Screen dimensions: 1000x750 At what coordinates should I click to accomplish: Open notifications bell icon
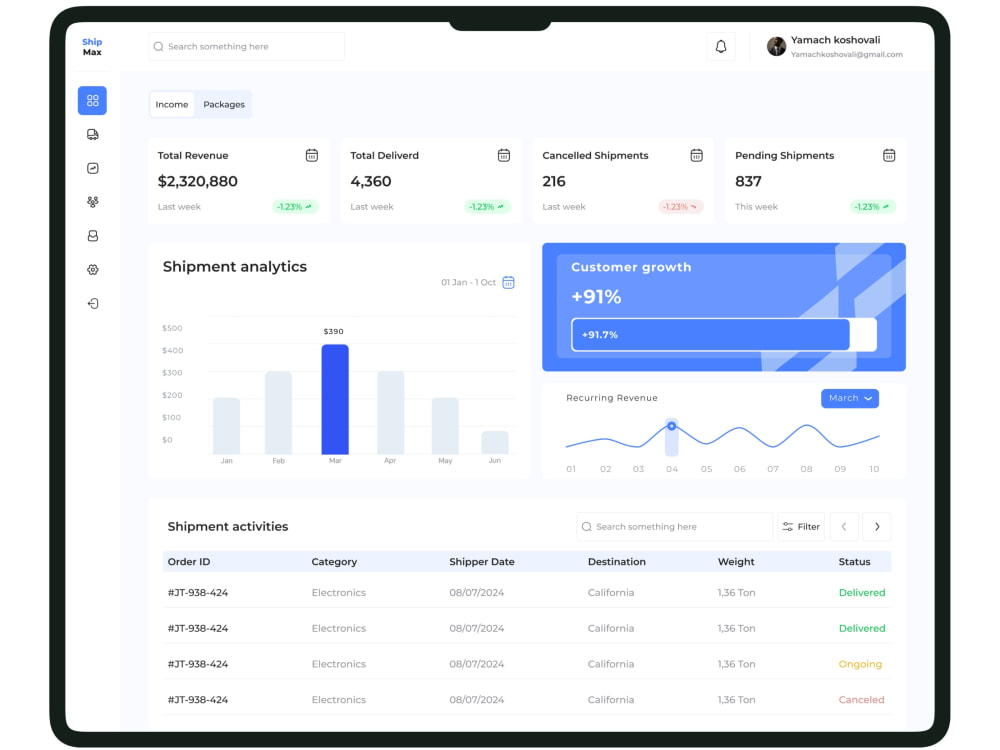point(721,47)
